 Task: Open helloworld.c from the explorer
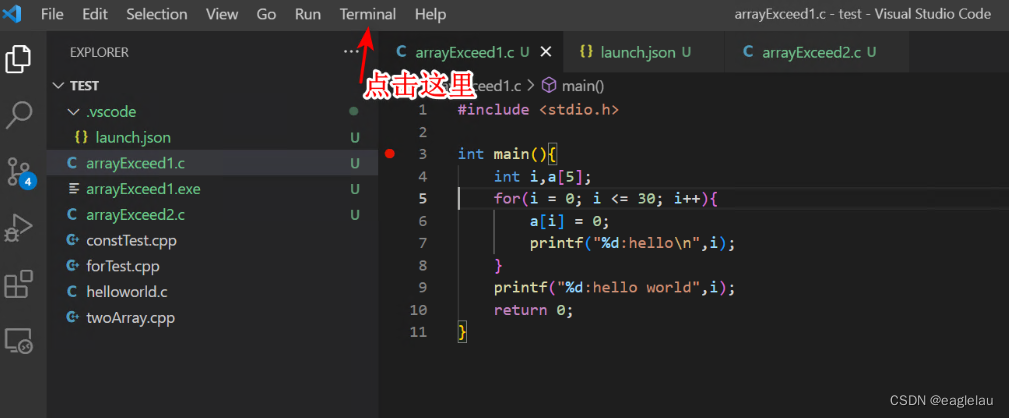[212, 292]
